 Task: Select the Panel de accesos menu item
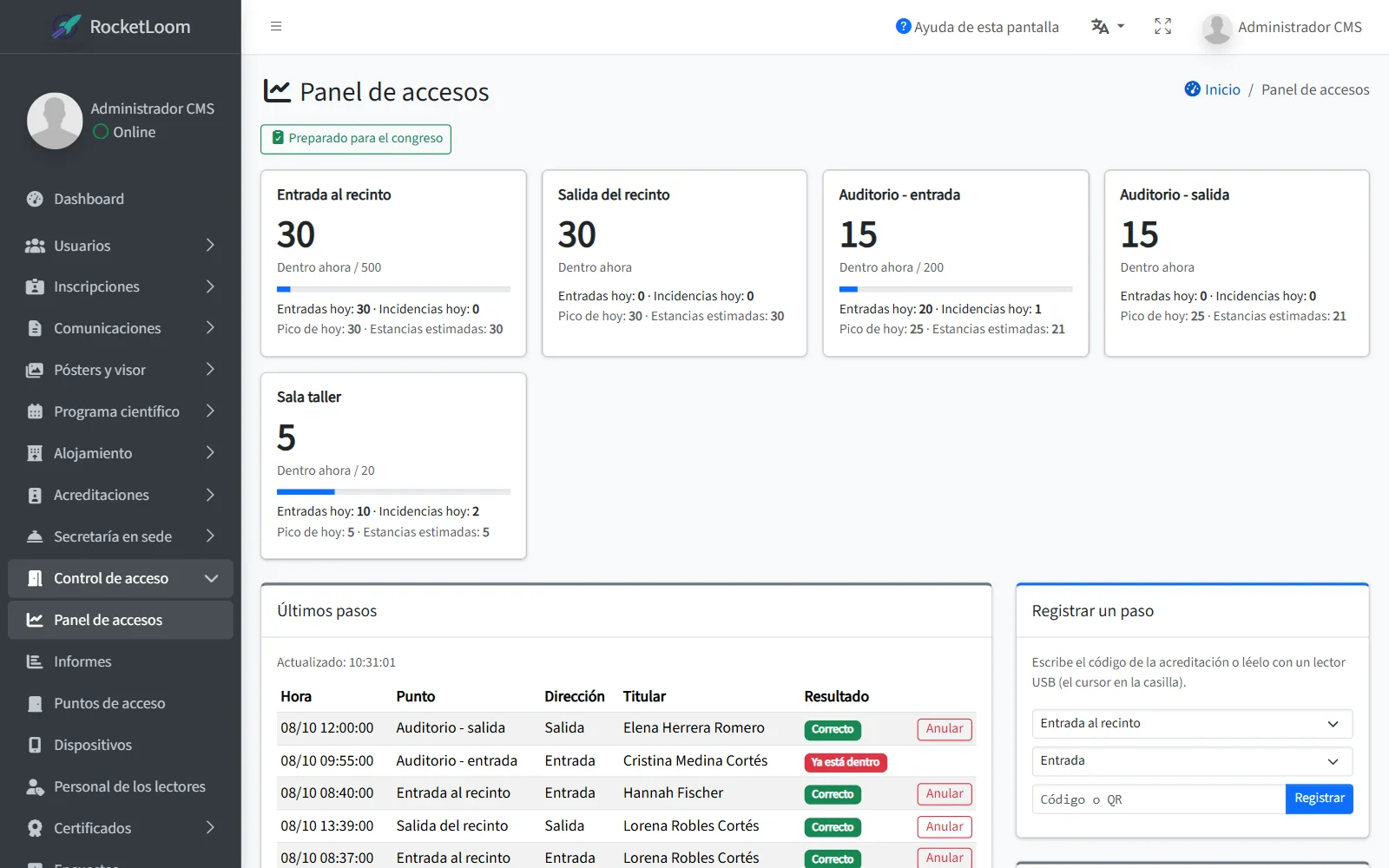point(121,620)
